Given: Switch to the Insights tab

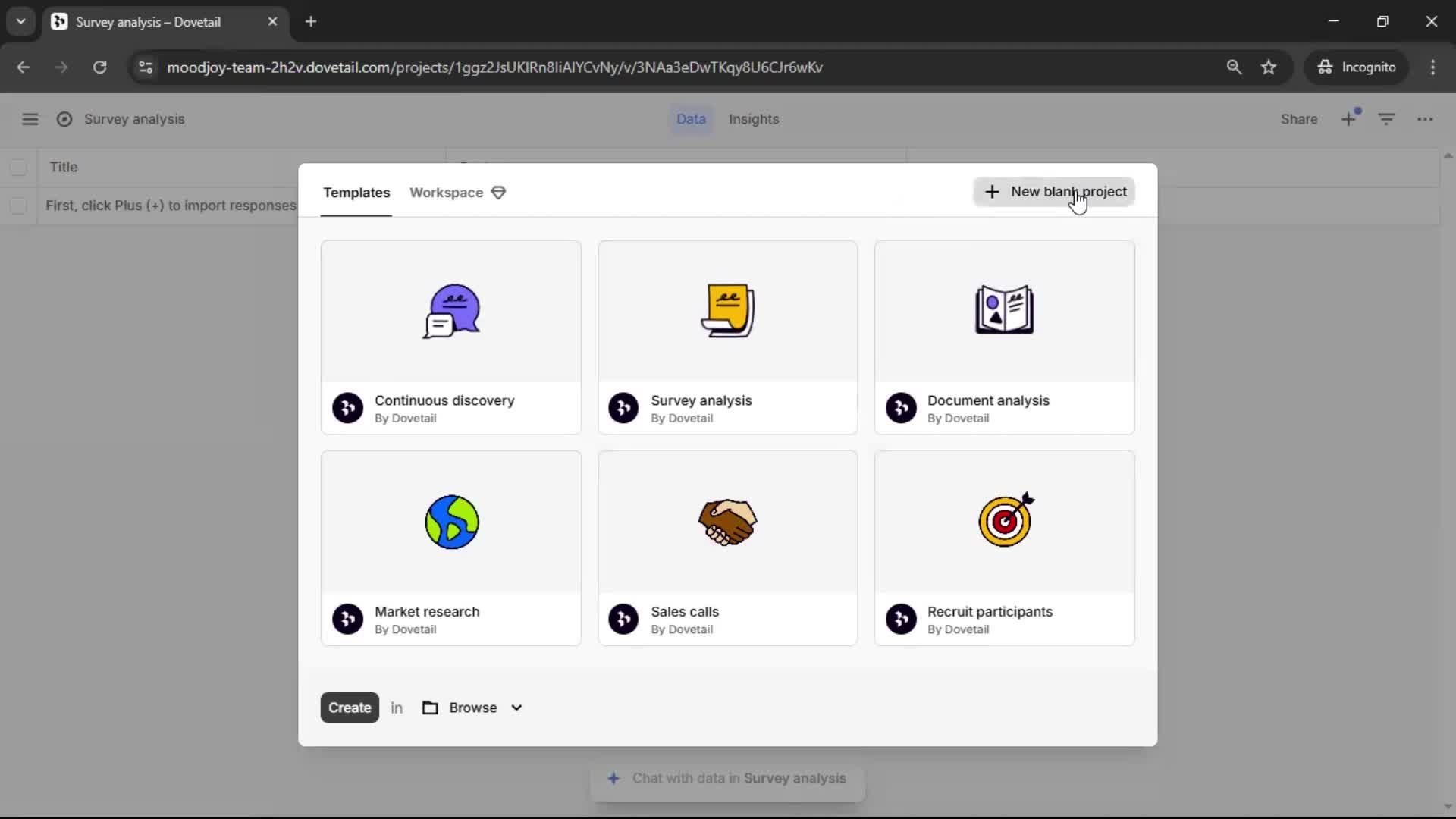Looking at the screenshot, I should [753, 119].
